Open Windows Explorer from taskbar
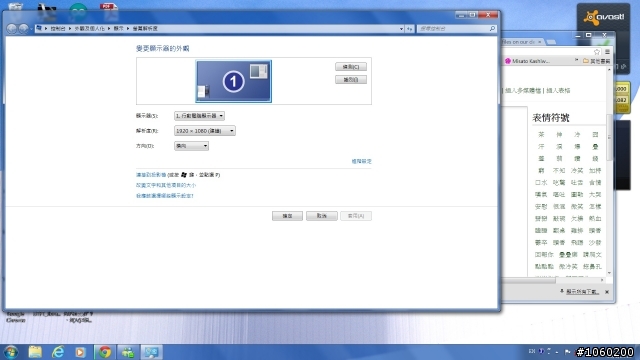Viewport: 640px width, 360px height. (35, 352)
